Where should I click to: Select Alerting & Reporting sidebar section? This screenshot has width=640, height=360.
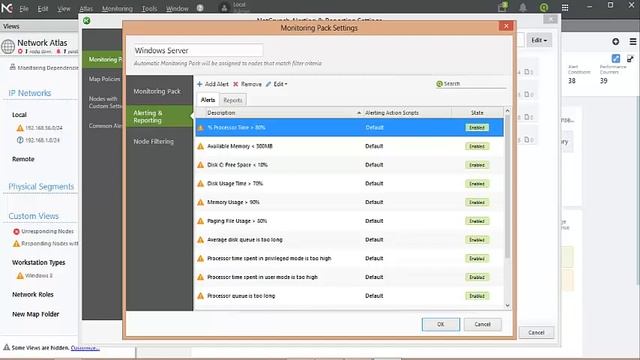coord(159,116)
